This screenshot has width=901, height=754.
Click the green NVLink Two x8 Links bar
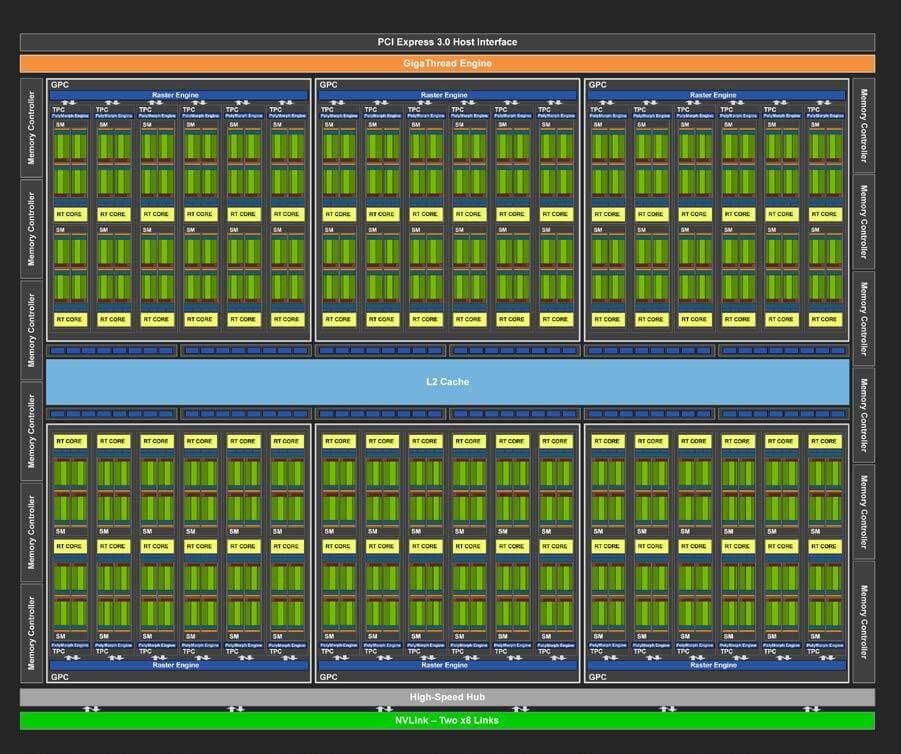447,721
